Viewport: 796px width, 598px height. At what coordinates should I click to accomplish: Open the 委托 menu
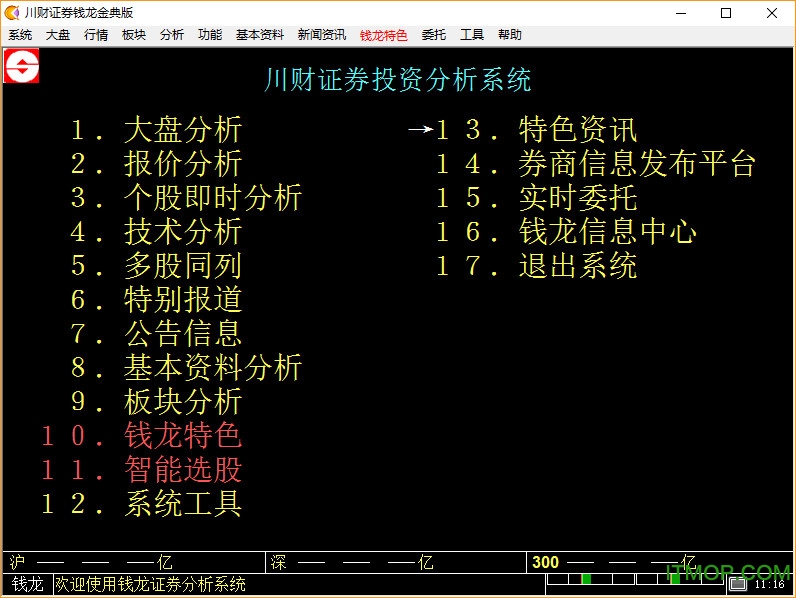(x=434, y=35)
